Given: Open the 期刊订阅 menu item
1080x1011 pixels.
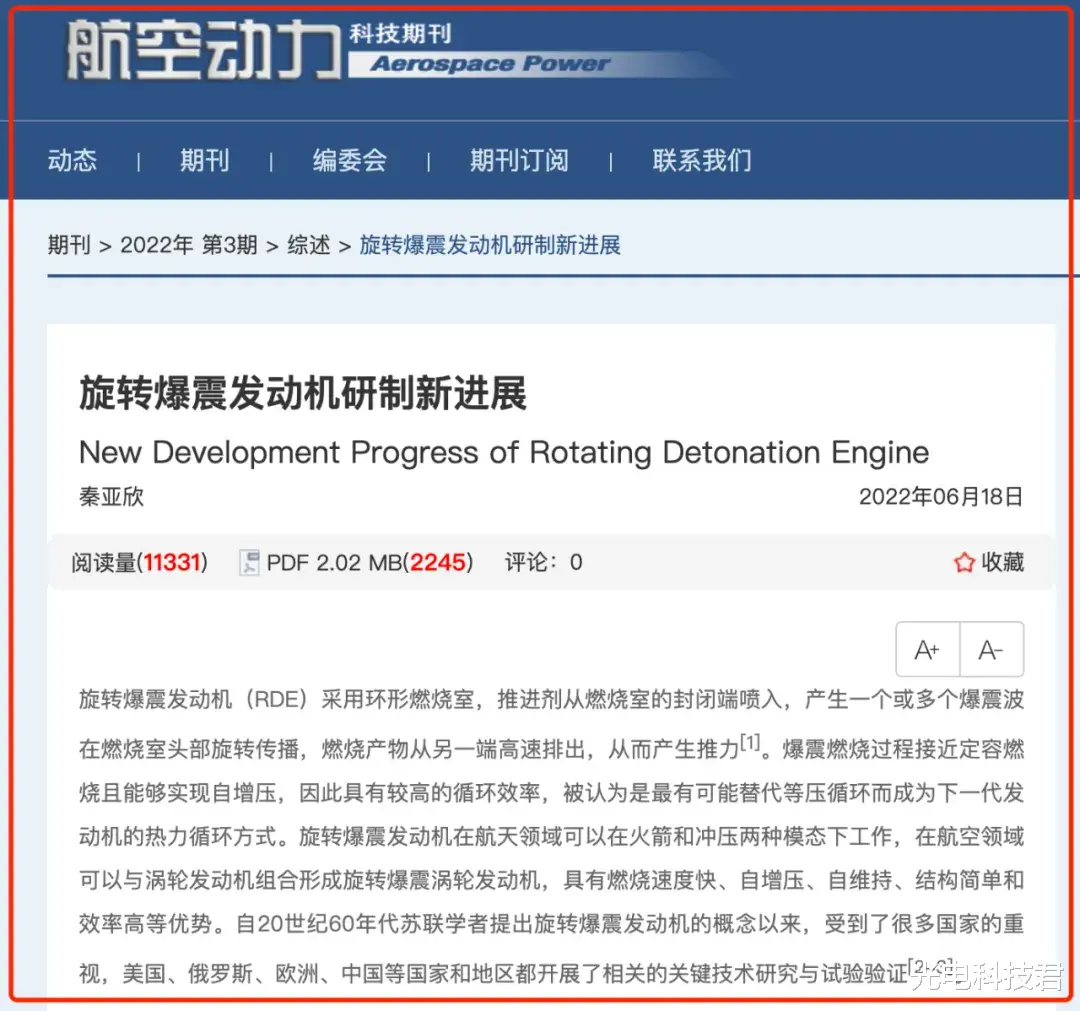Looking at the screenshot, I should [x=519, y=160].
